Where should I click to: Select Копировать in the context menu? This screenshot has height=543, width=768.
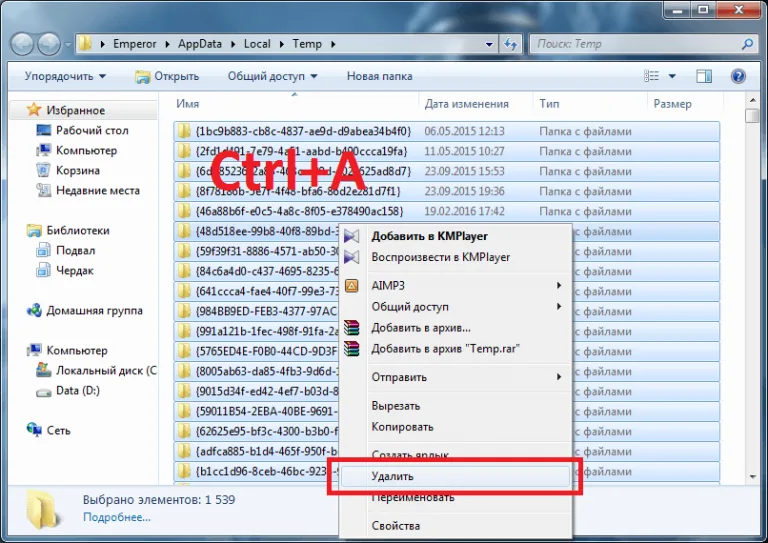click(x=455, y=427)
